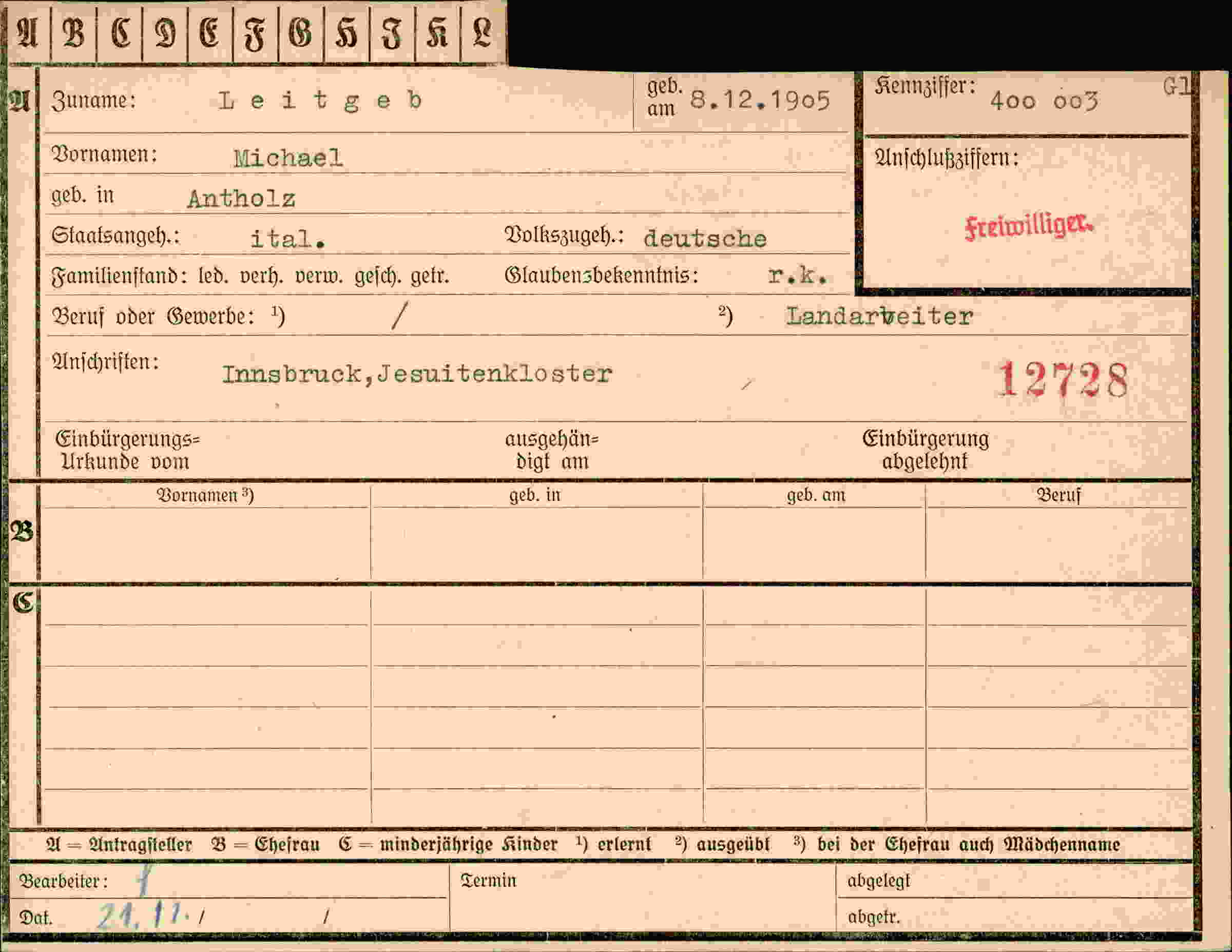Click the "Familienstand:" label

[120, 276]
